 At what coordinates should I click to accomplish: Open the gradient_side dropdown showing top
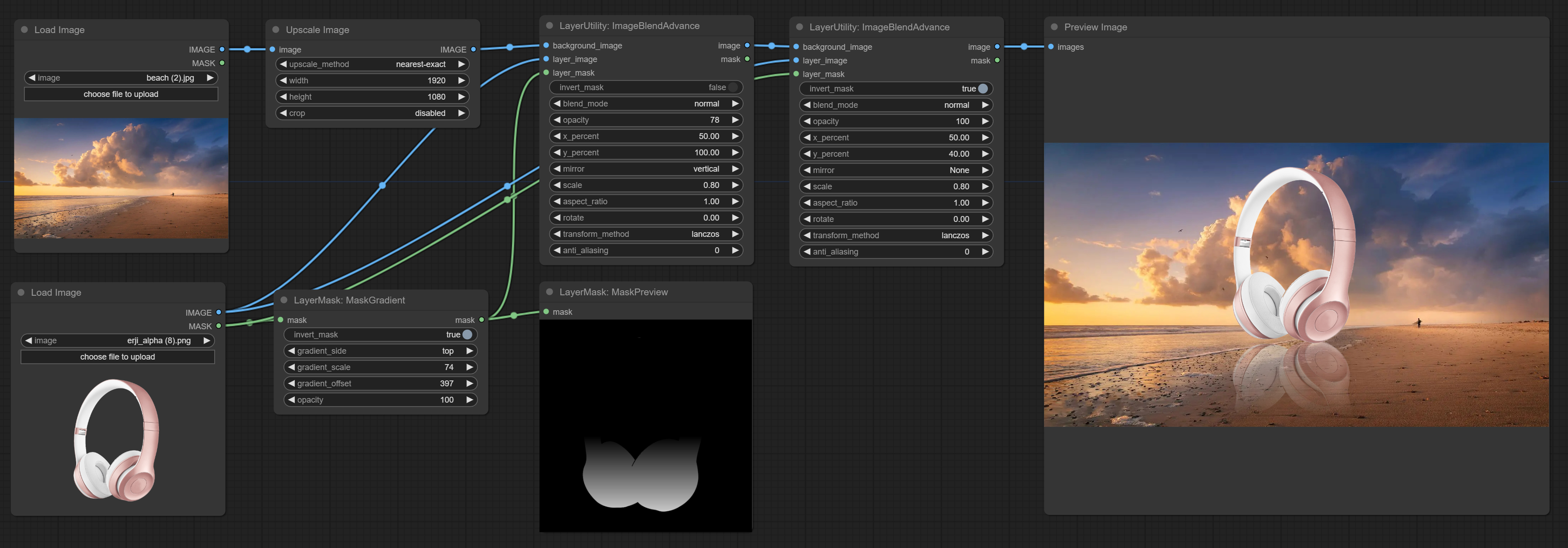(380, 351)
